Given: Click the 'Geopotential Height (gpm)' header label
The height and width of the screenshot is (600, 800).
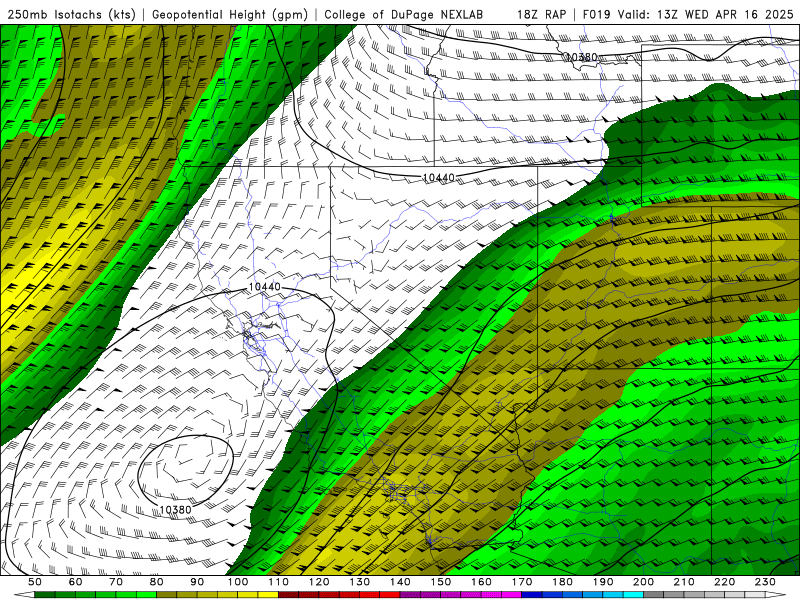Looking at the screenshot, I should click(x=230, y=14).
